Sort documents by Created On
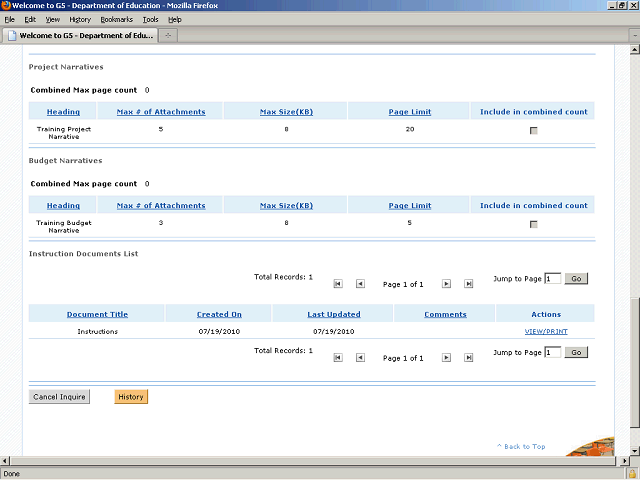Screen dimensions: 640x480 [219, 314]
